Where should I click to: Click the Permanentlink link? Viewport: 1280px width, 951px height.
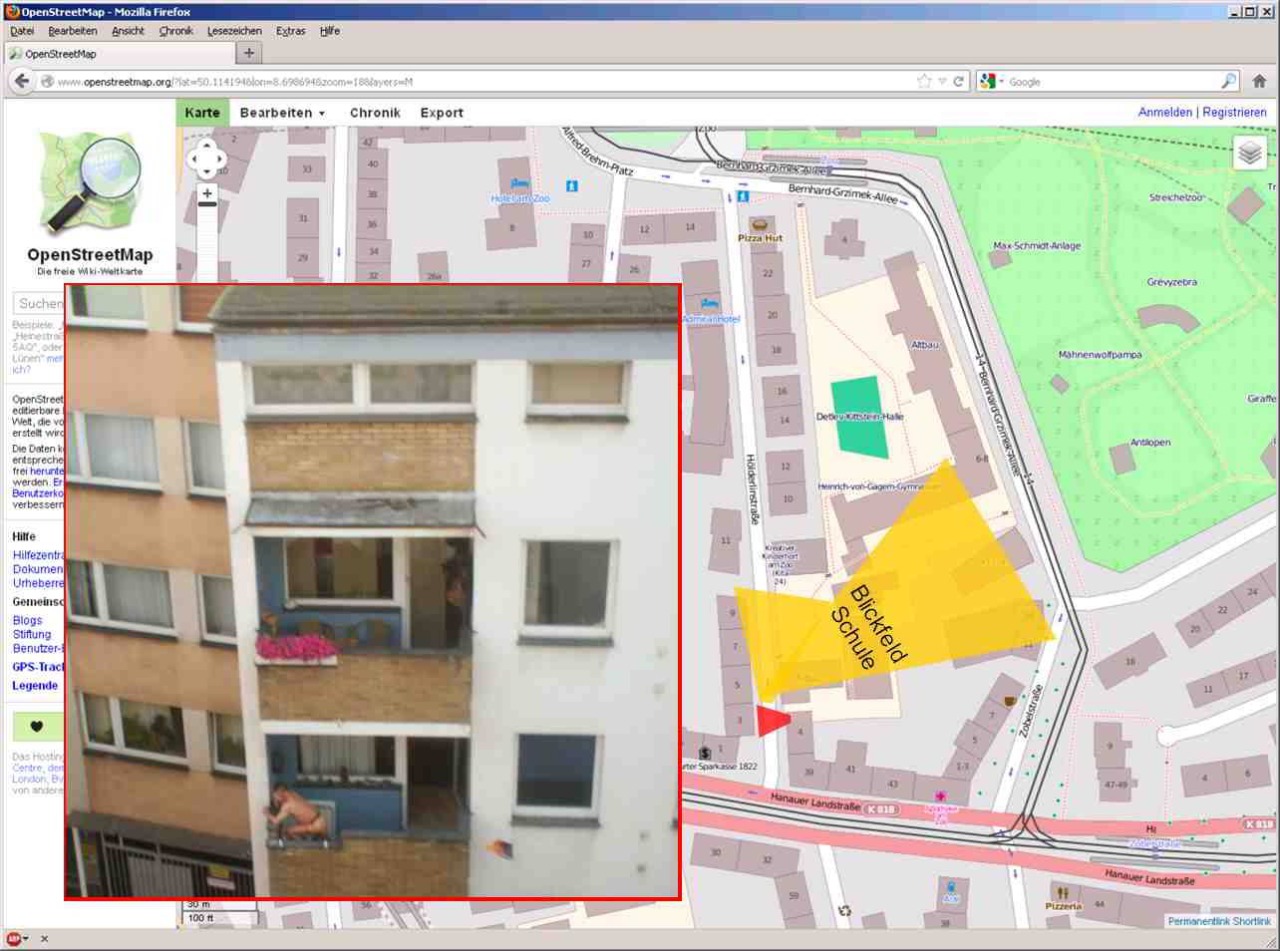point(1199,921)
